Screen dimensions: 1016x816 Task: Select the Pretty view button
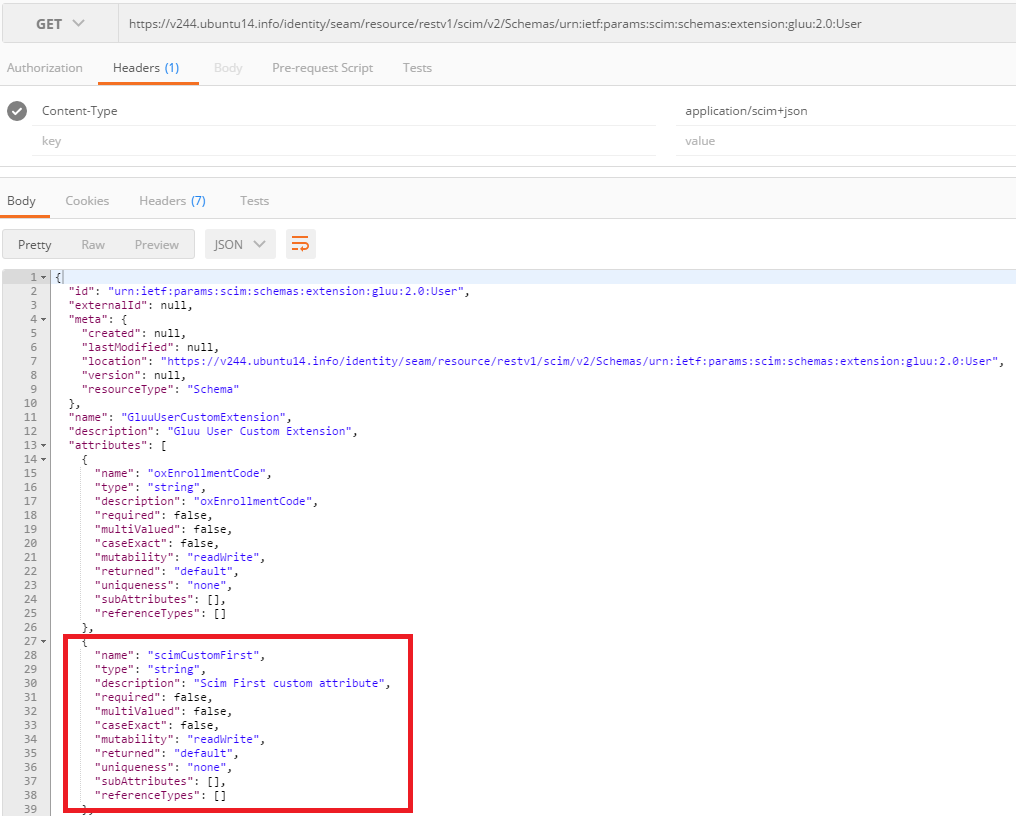(x=35, y=244)
